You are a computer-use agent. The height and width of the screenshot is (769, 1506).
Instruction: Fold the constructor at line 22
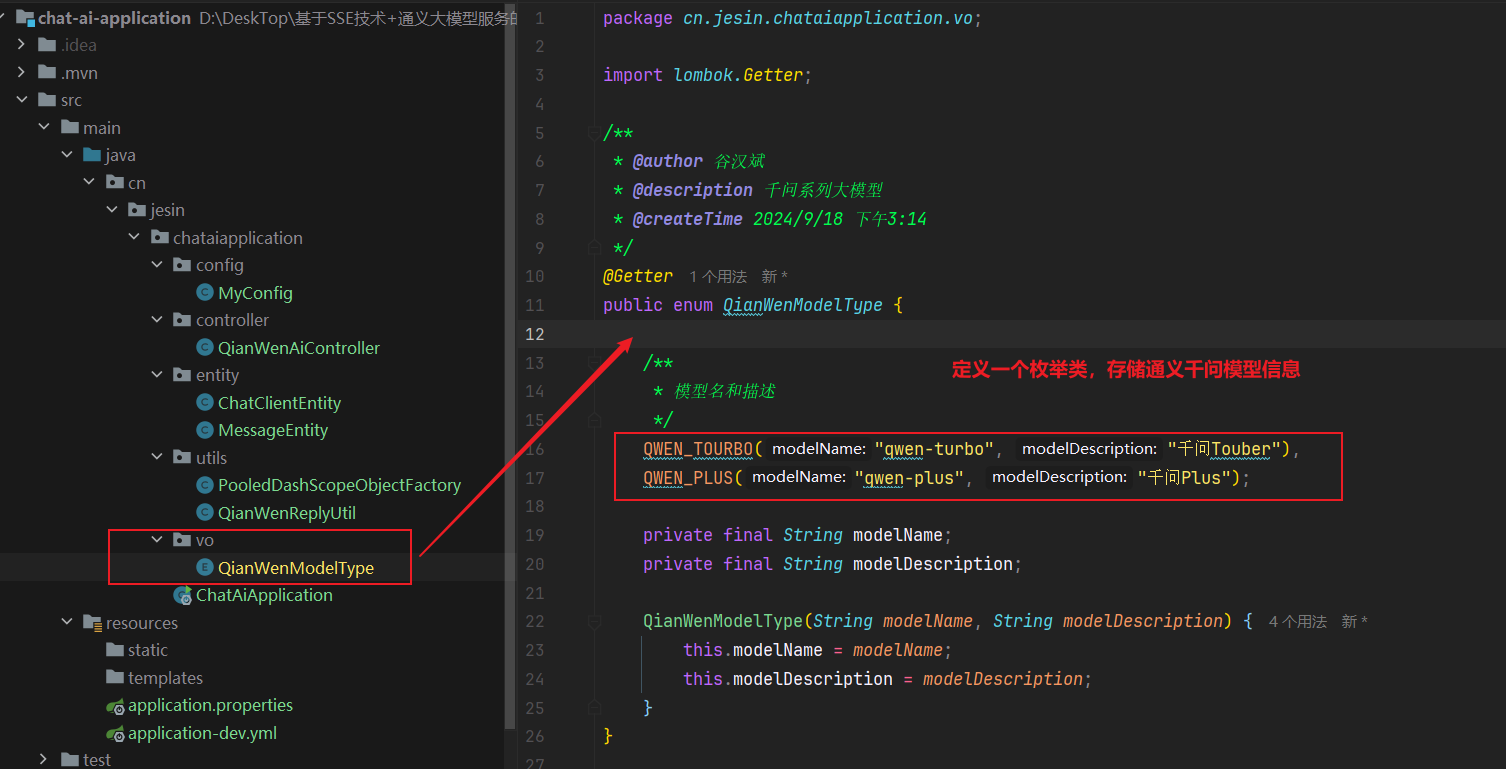pos(594,622)
